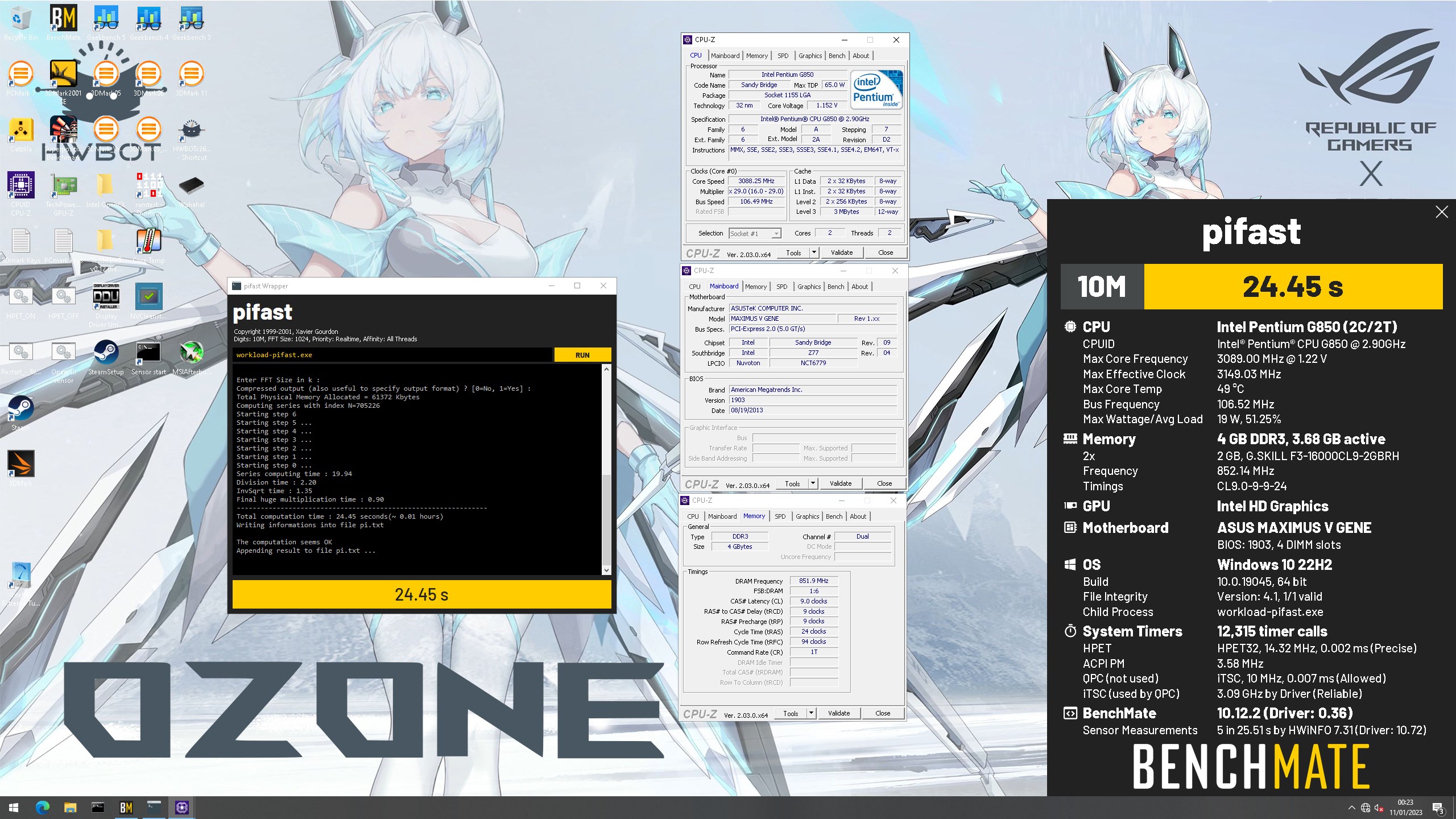Click the console scrollbar up arrow
This screenshot has height=819, width=1456.
point(606,369)
